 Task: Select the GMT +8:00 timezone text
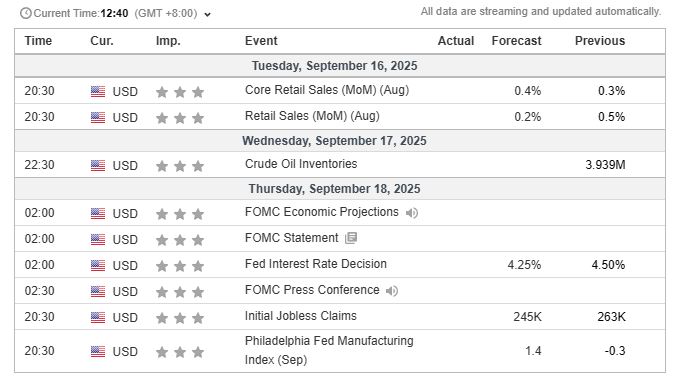(x=166, y=14)
